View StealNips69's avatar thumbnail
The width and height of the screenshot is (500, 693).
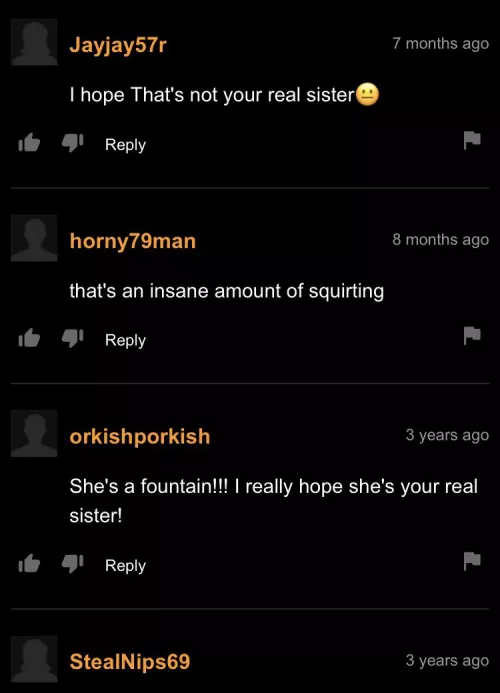34,659
